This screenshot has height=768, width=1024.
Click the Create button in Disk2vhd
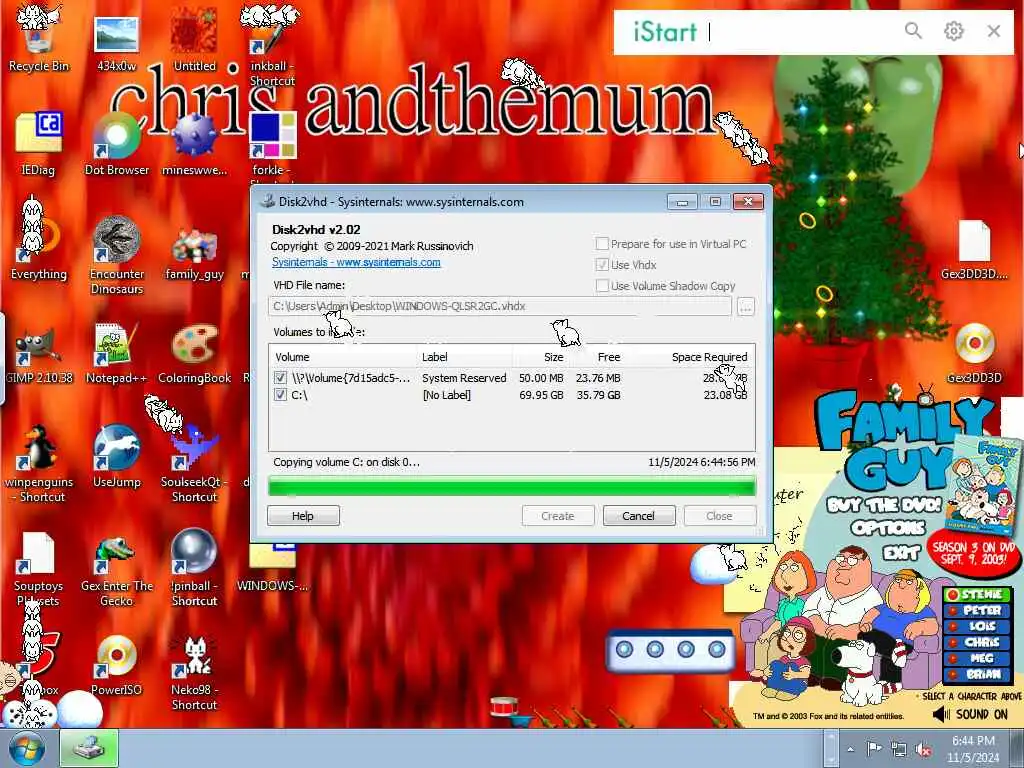[x=558, y=515]
